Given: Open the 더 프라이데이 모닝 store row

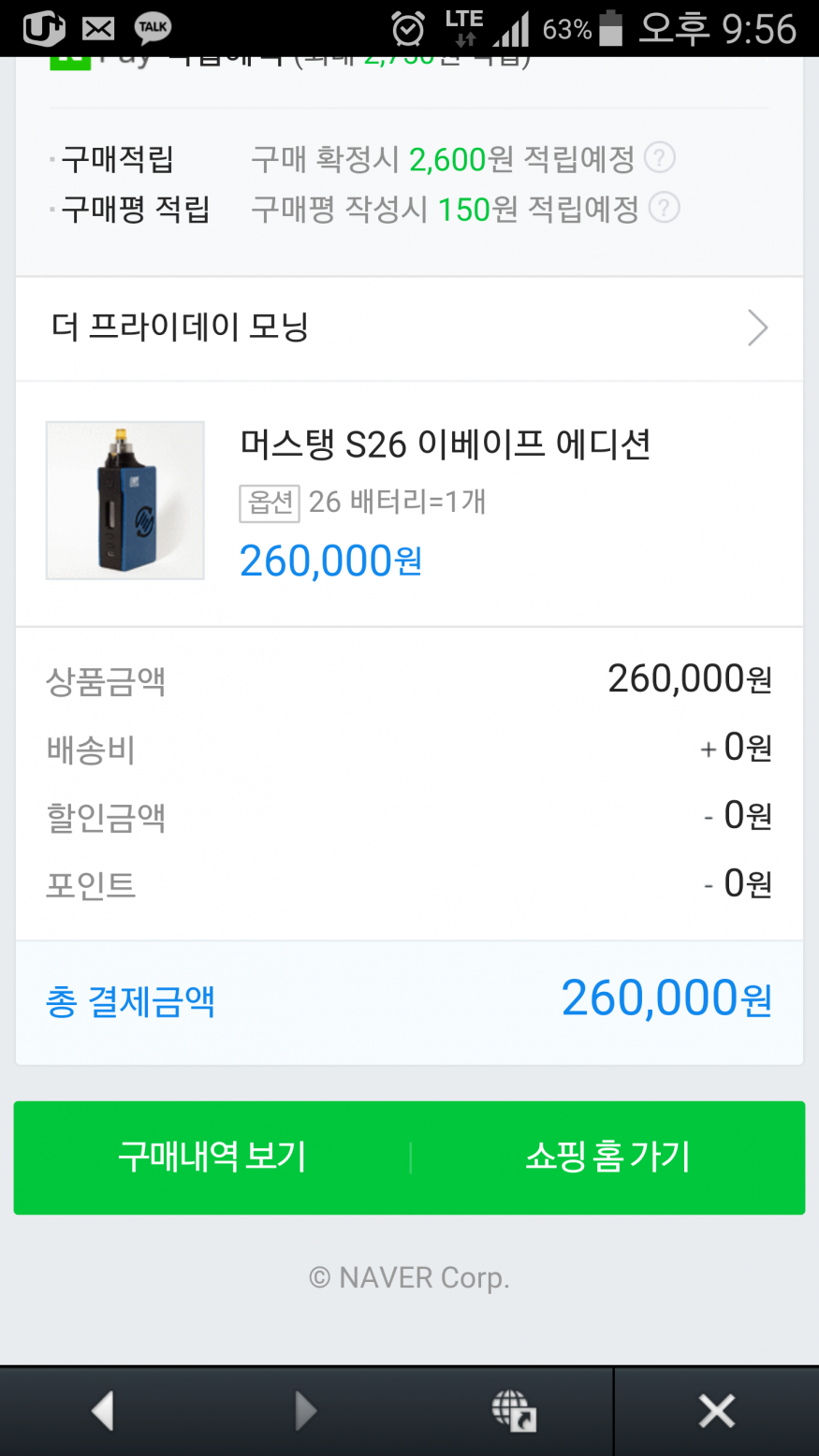Looking at the screenshot, I should (374, 328).
